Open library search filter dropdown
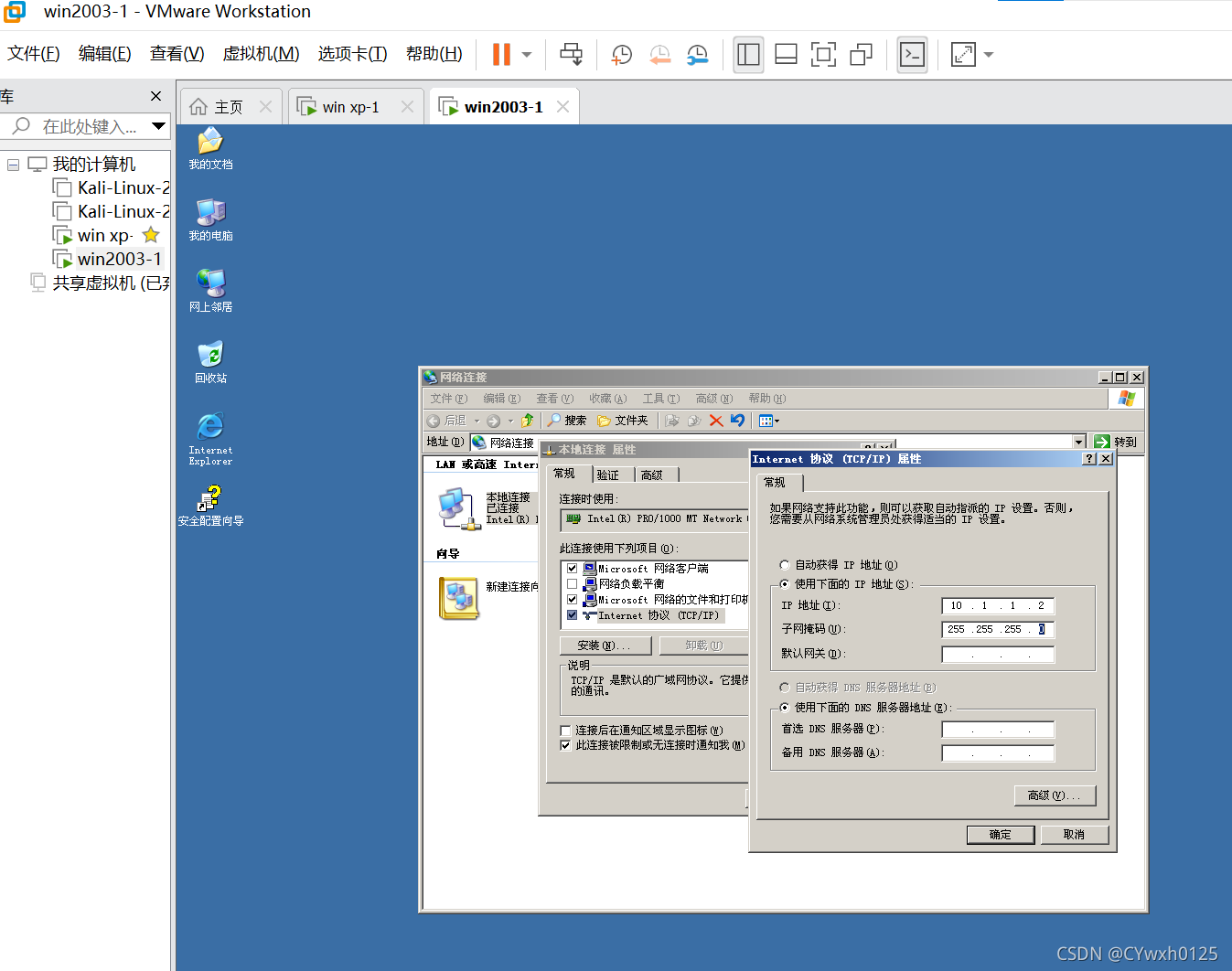 tap(159, 126)
